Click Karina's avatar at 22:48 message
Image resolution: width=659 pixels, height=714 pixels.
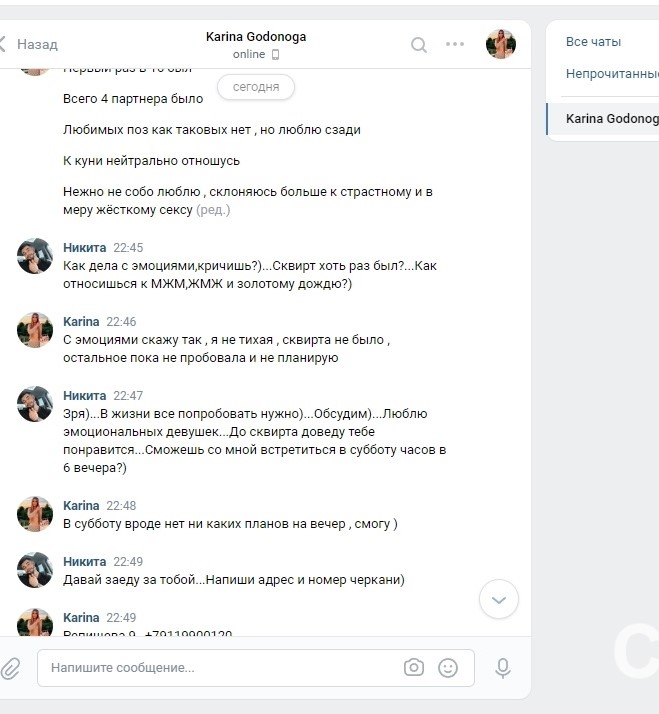pos(35,514)
